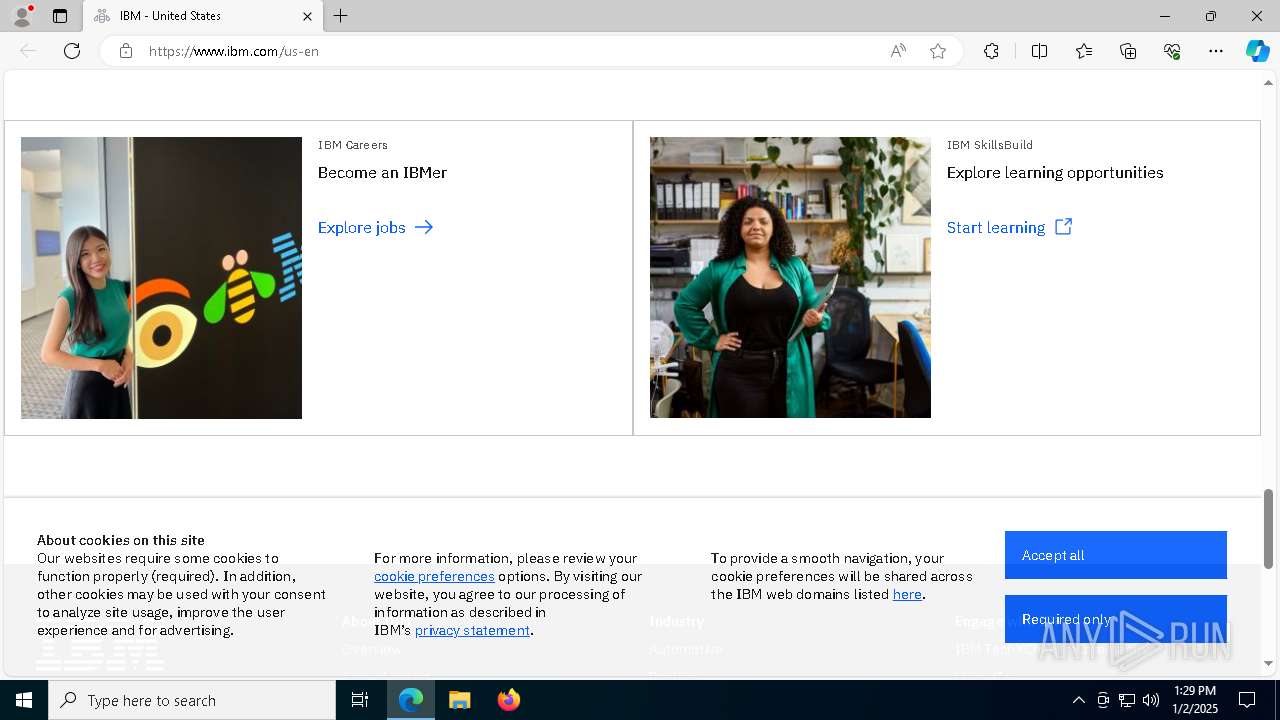Click the Become an IBMer heading
Screen dimensions: 1280x720
(382, 173)
